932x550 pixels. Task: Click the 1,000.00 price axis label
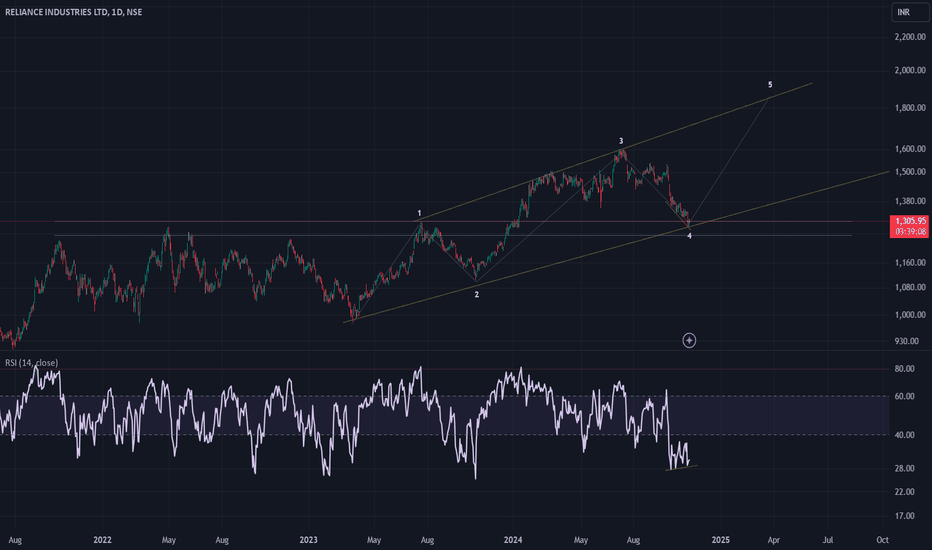[910, 315]
